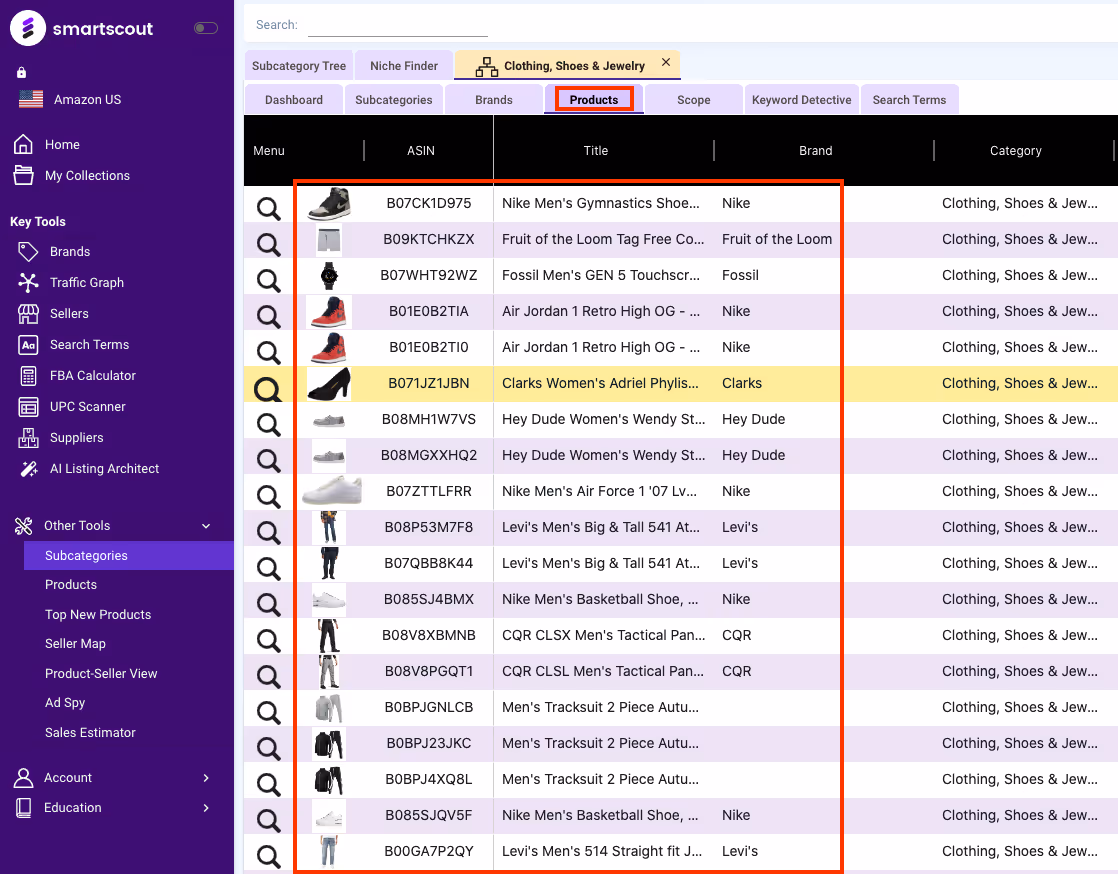This screenshot has width=1118, height=874.
Task: Open the My Collections folder icon
Action: (24, 175)
